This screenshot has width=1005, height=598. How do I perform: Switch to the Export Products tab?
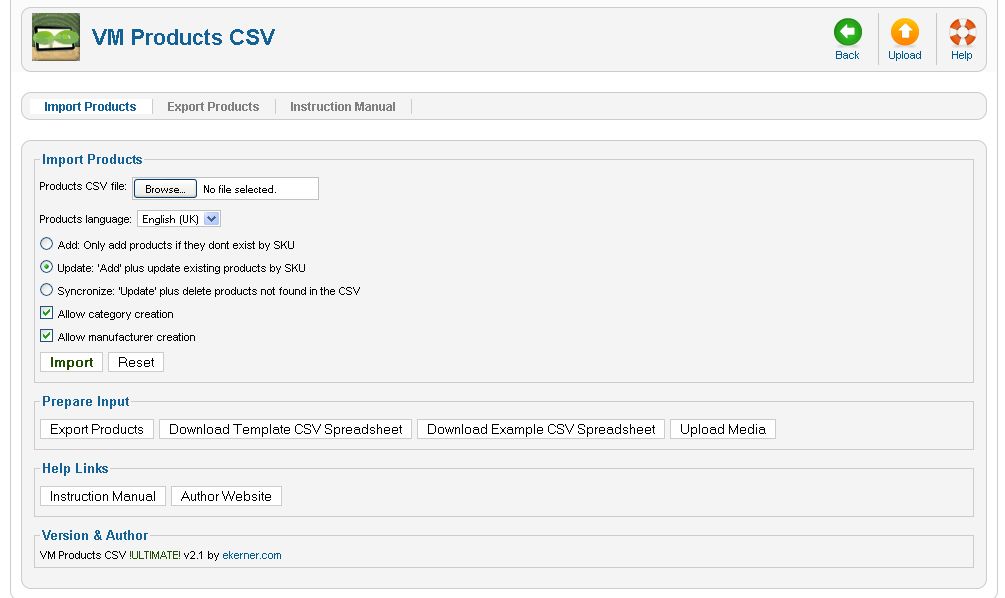pyautogui.click(x=213, y=106)
